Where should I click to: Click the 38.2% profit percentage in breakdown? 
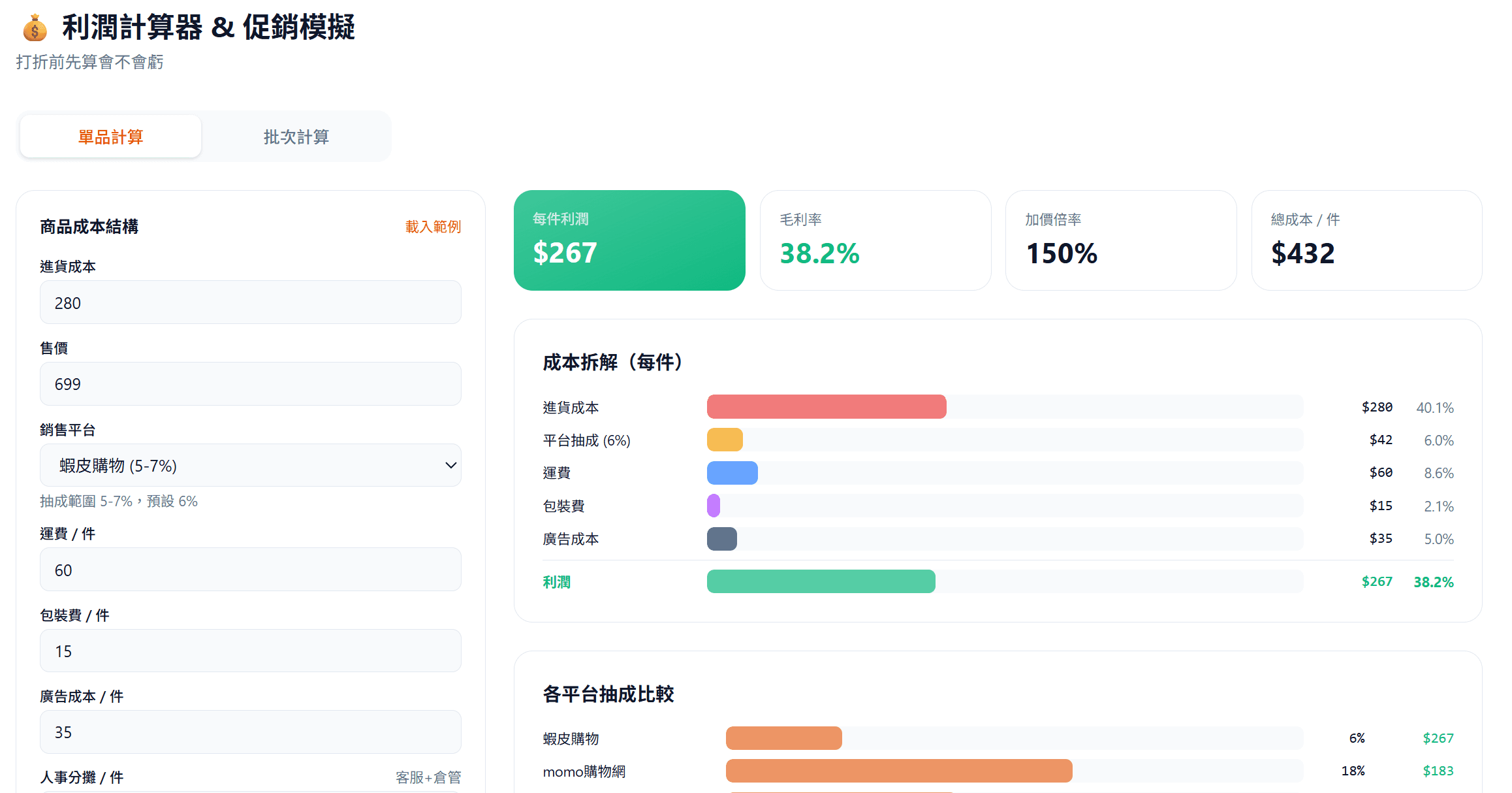pos(1434,582)
